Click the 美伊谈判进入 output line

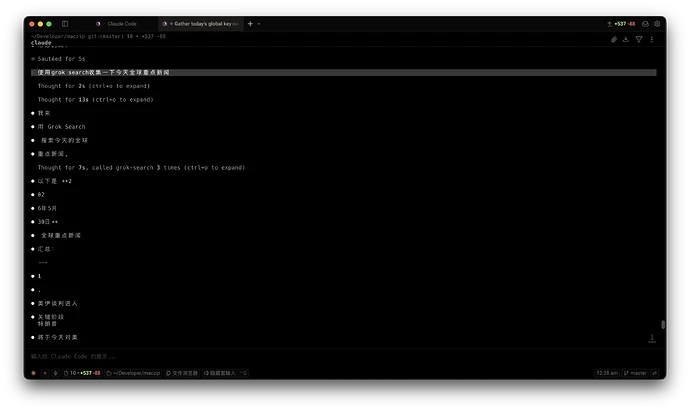pos(57,303)
